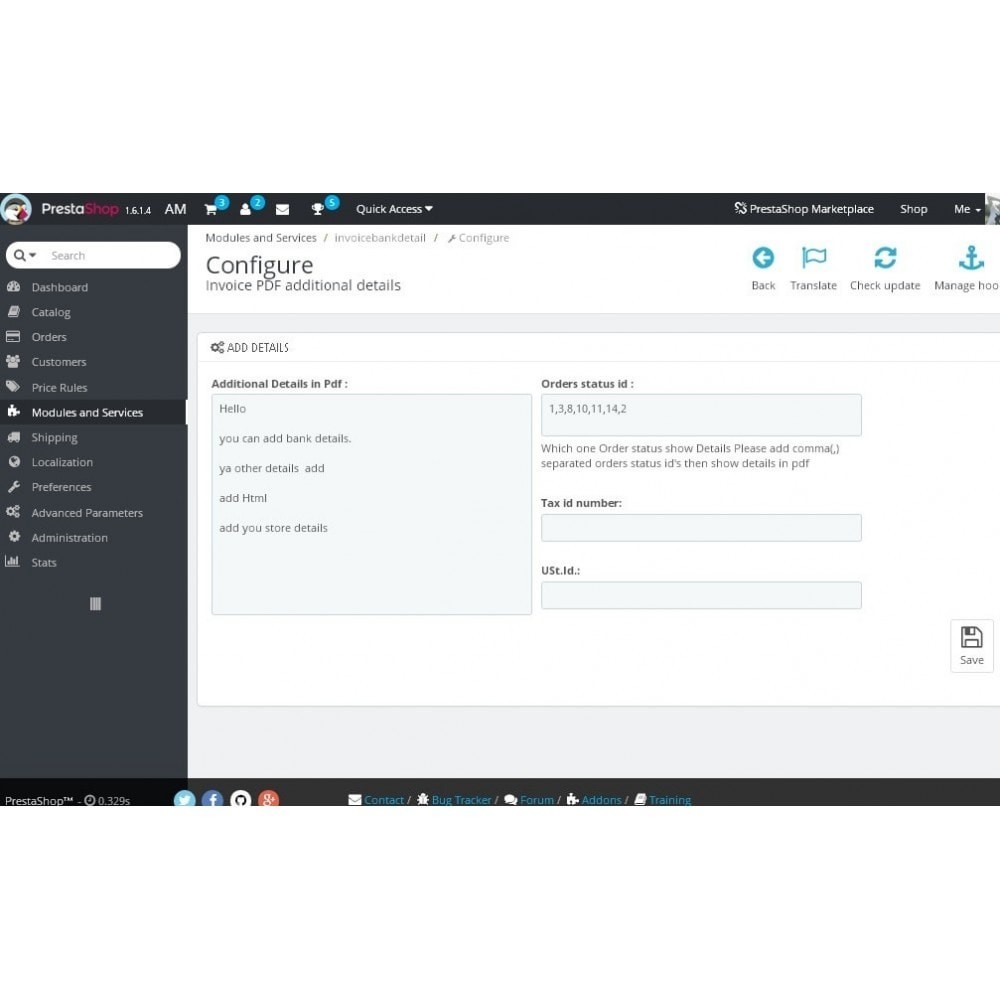Image resolution: width=1000 pixels, height=1000 pixels.
Task: Click the Translate flag icon
Action: tap(814, 258)
